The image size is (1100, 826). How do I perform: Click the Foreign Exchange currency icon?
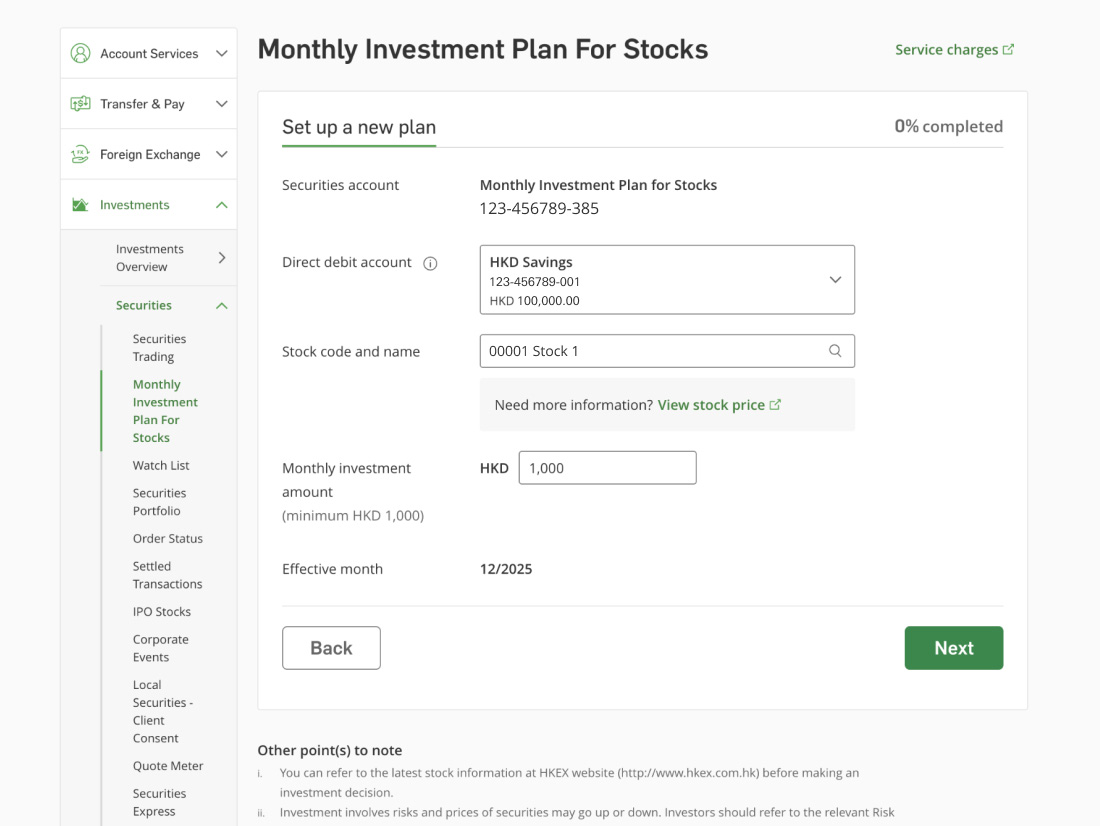80,154
